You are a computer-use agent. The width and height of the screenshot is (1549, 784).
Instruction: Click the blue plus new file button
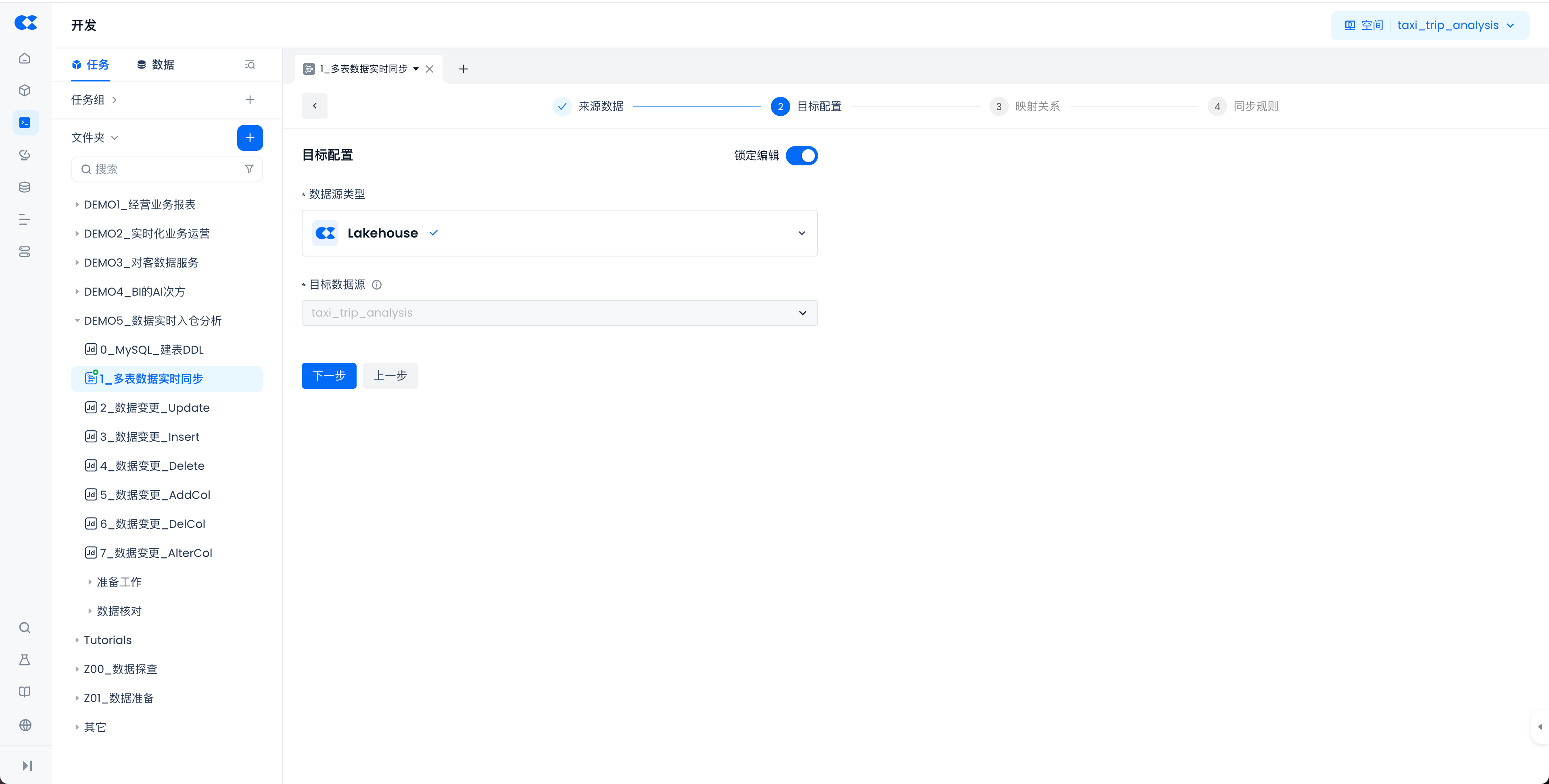click(250, 138)
